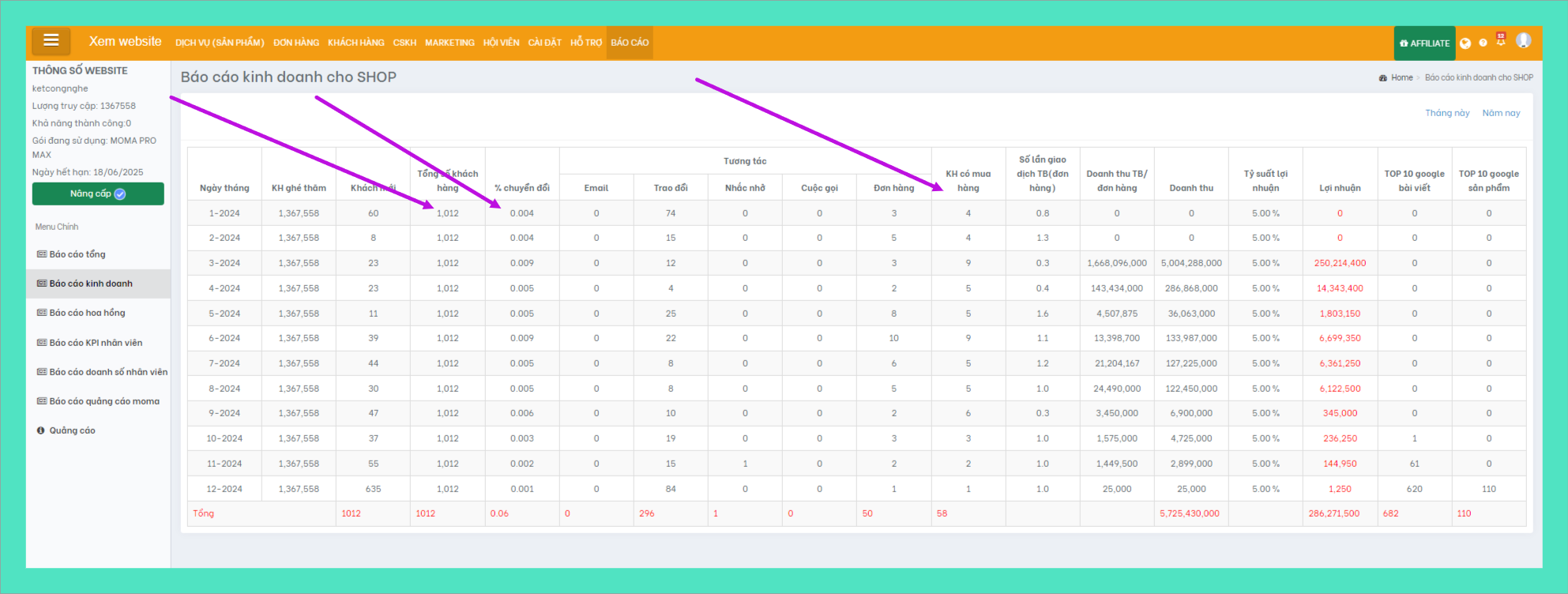
Task: Click the AFFILIATE button
Action: (x=1424, y=43)
